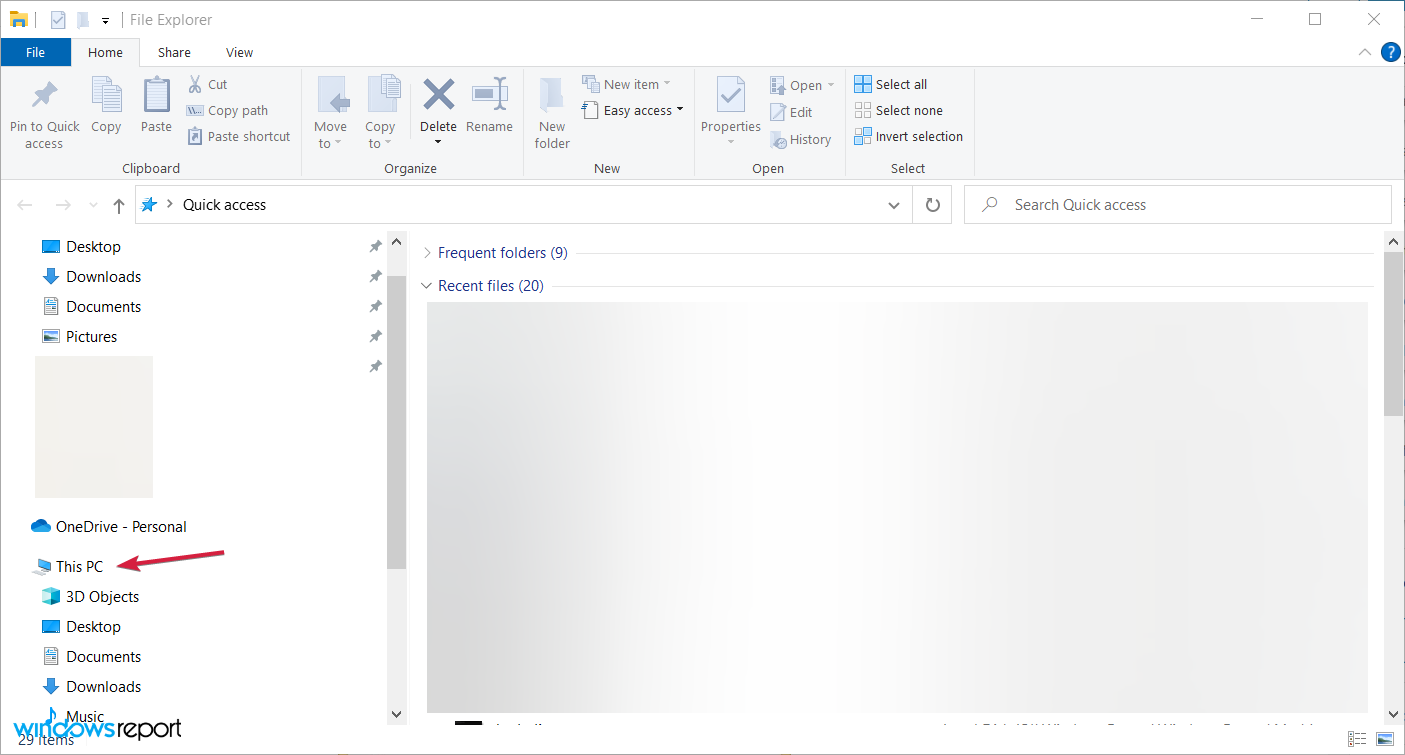Unpin Desktop using its pin icon

point(375,247)
